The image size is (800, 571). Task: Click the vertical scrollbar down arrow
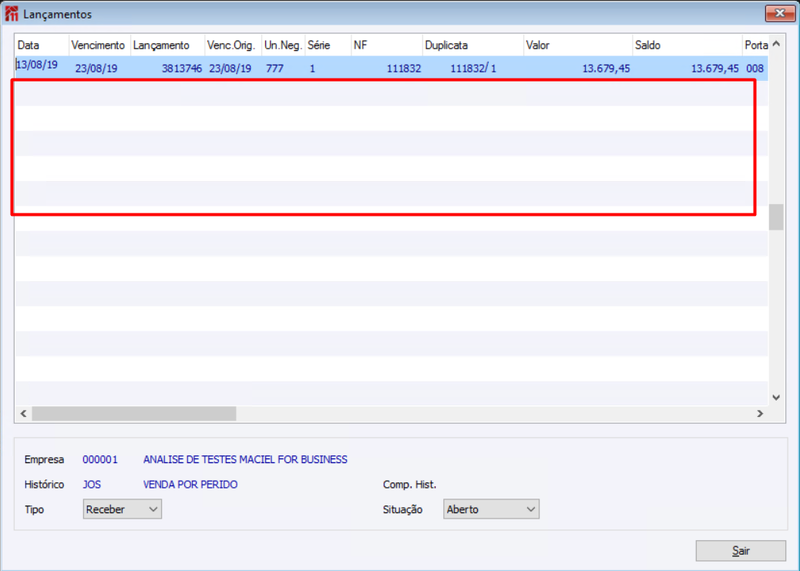[x=776, y=398]
